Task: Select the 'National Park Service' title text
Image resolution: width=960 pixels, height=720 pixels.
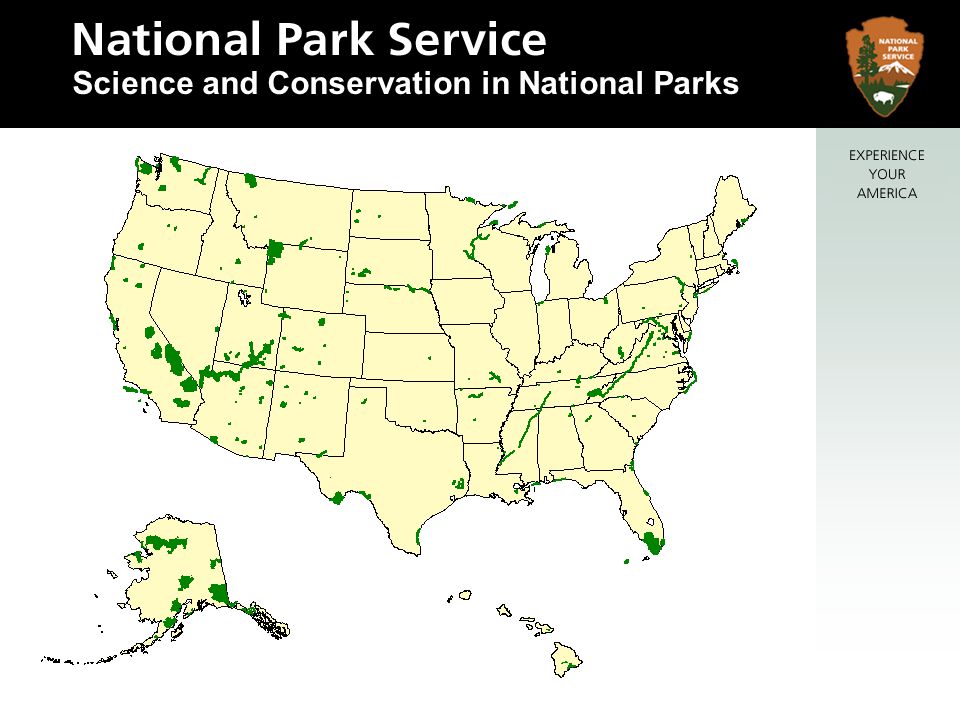Action: click(x=309, y=39)
